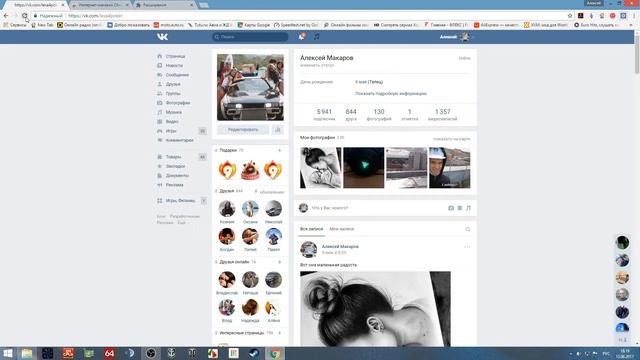Open friend Ксения's avatar
640x360 pixels.
coord(227,209)
